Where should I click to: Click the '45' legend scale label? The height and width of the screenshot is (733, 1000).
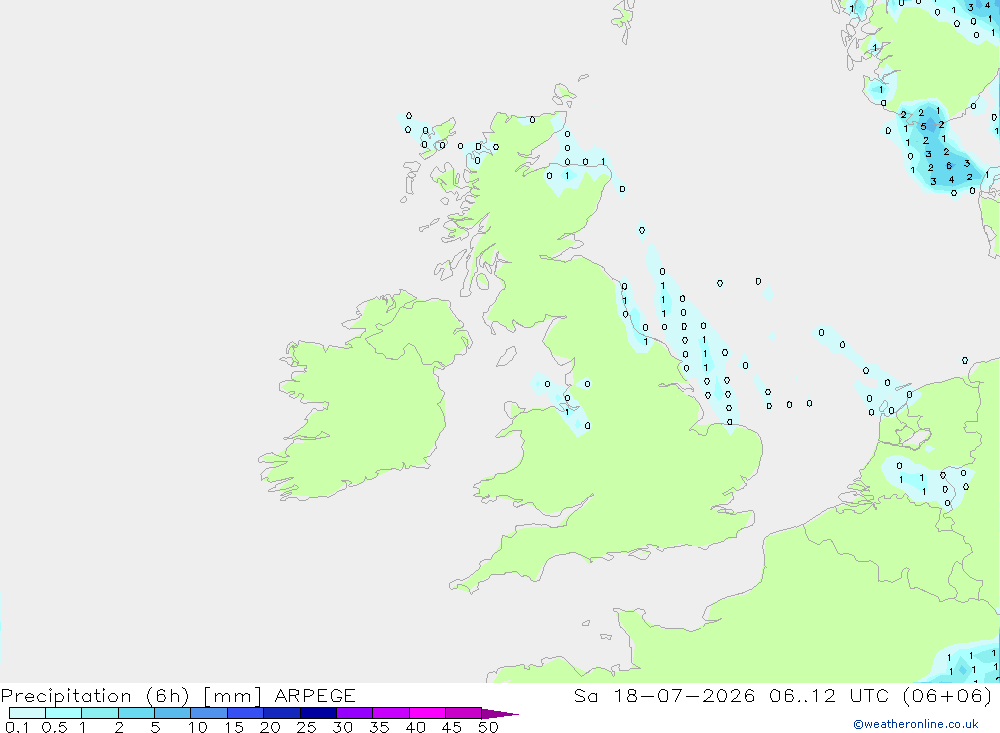tap(452, 727)
